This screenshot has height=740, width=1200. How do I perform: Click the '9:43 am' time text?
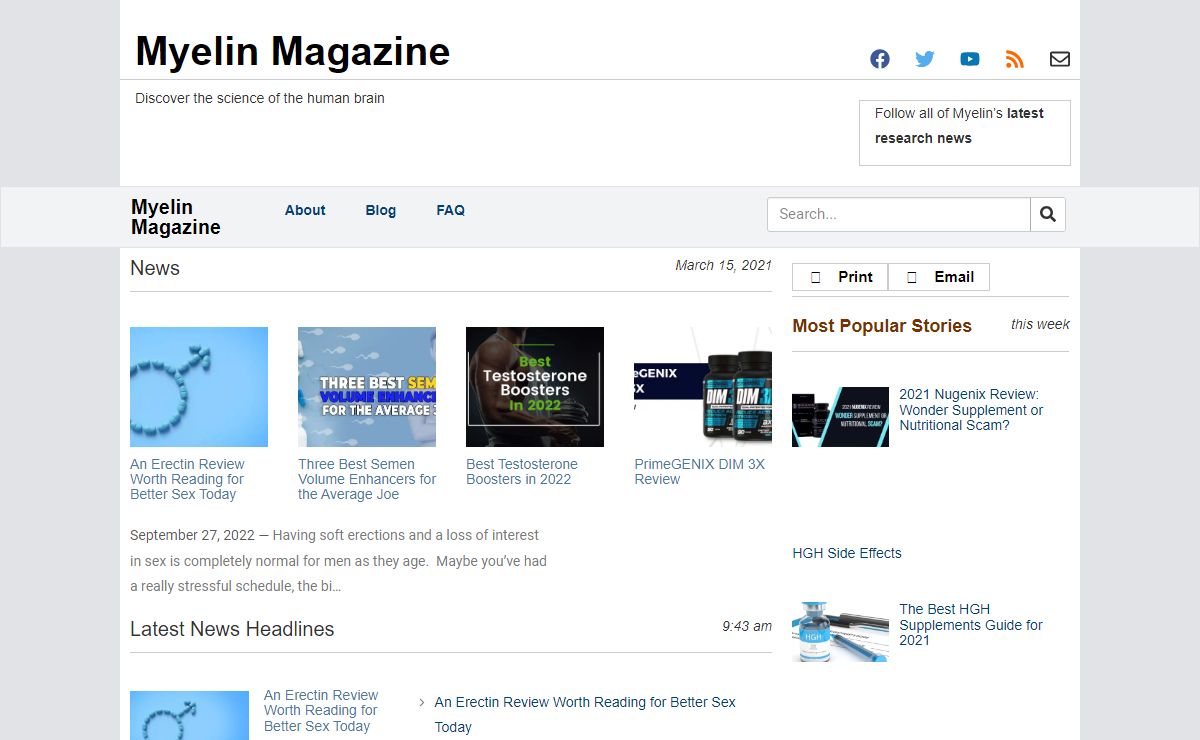pos(747,626)
